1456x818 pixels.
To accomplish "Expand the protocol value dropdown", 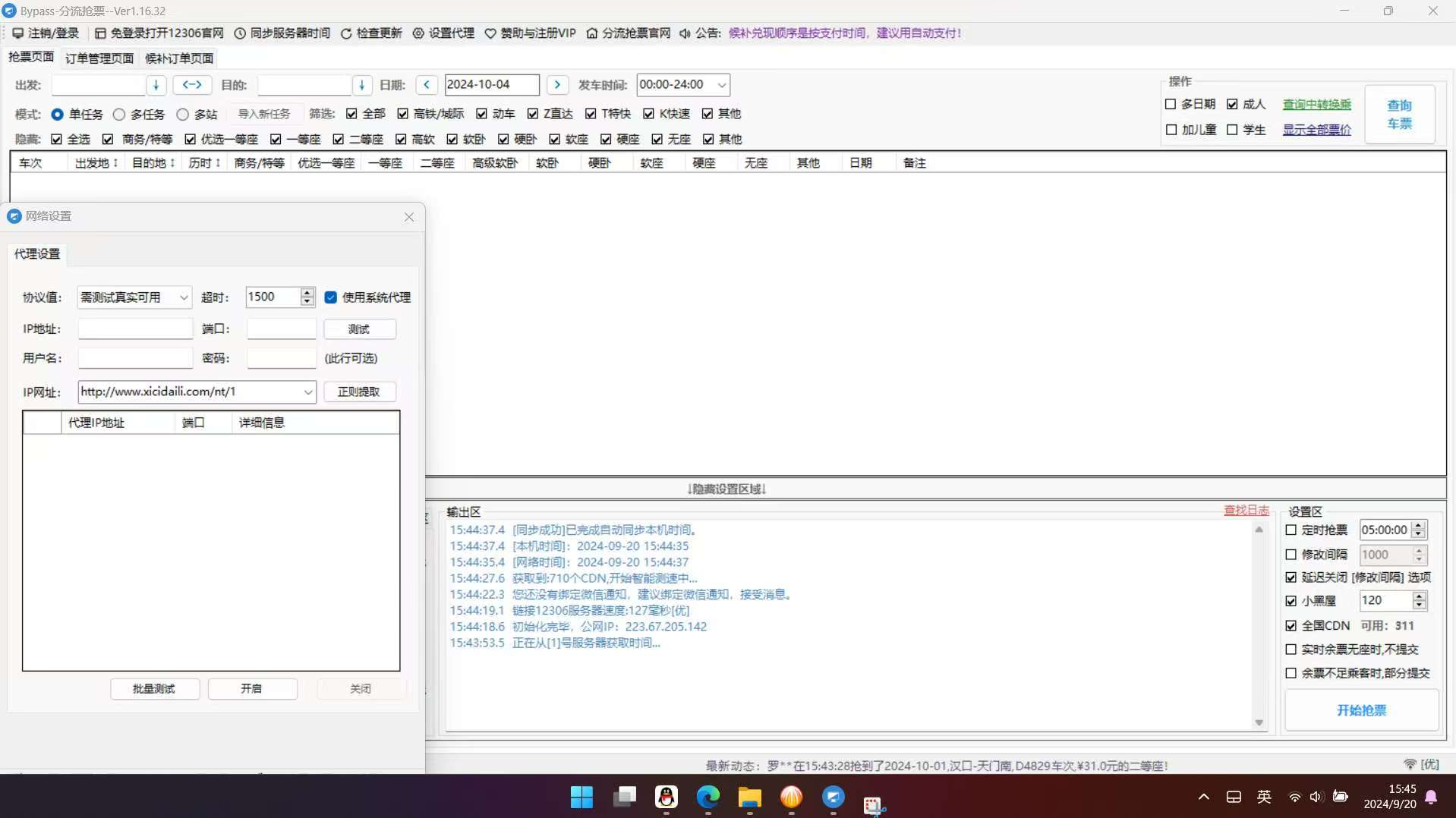I will [183, 297].
